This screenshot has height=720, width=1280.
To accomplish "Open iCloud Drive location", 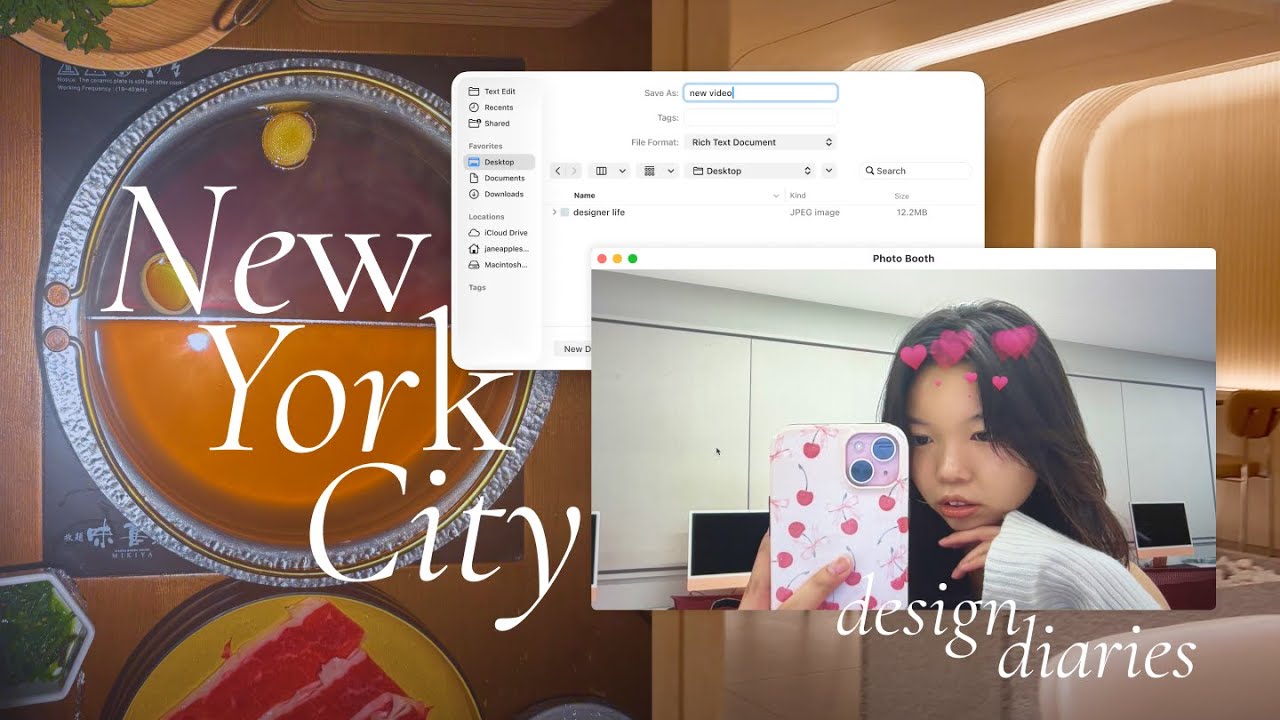I will [x=499, y=233].
